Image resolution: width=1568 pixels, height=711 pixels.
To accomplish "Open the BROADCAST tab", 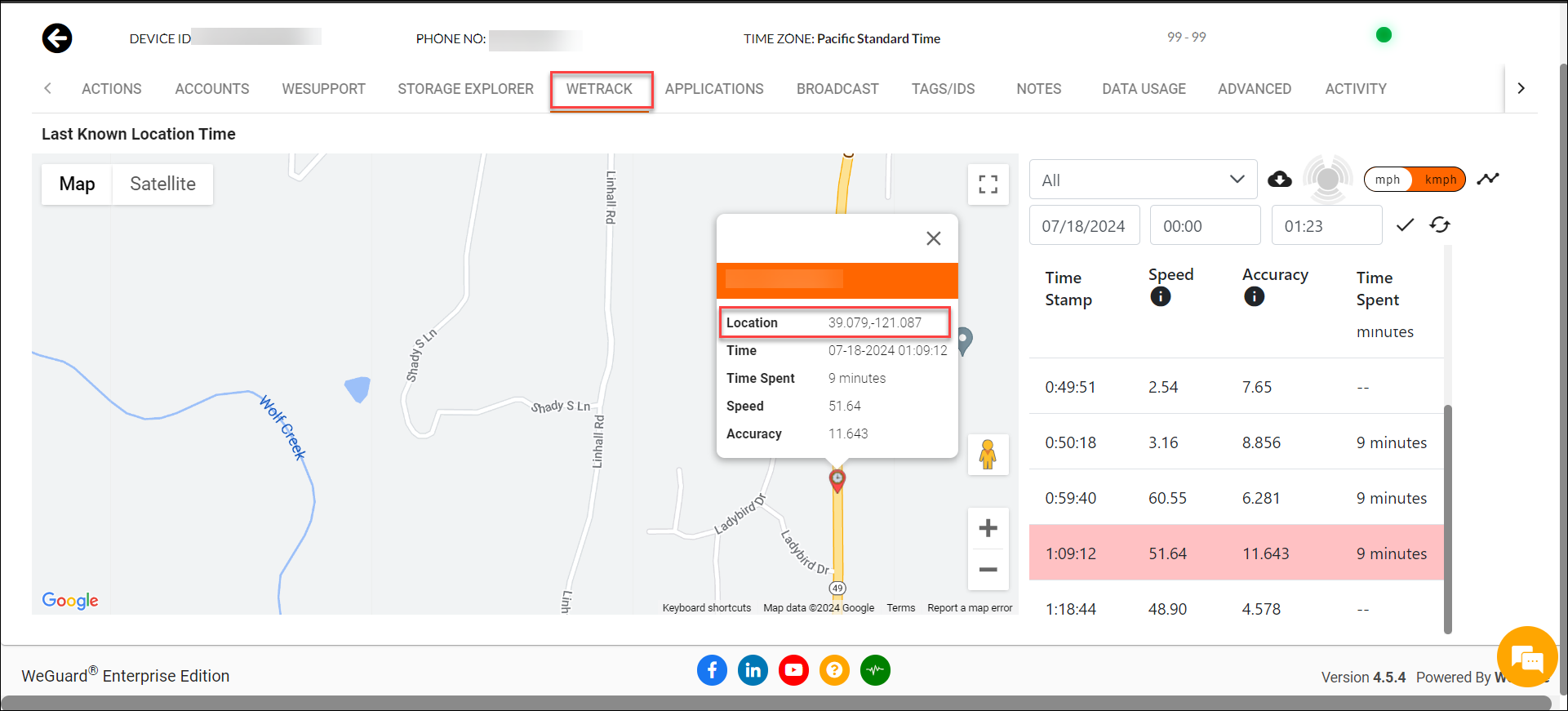I will coord(837,89).
